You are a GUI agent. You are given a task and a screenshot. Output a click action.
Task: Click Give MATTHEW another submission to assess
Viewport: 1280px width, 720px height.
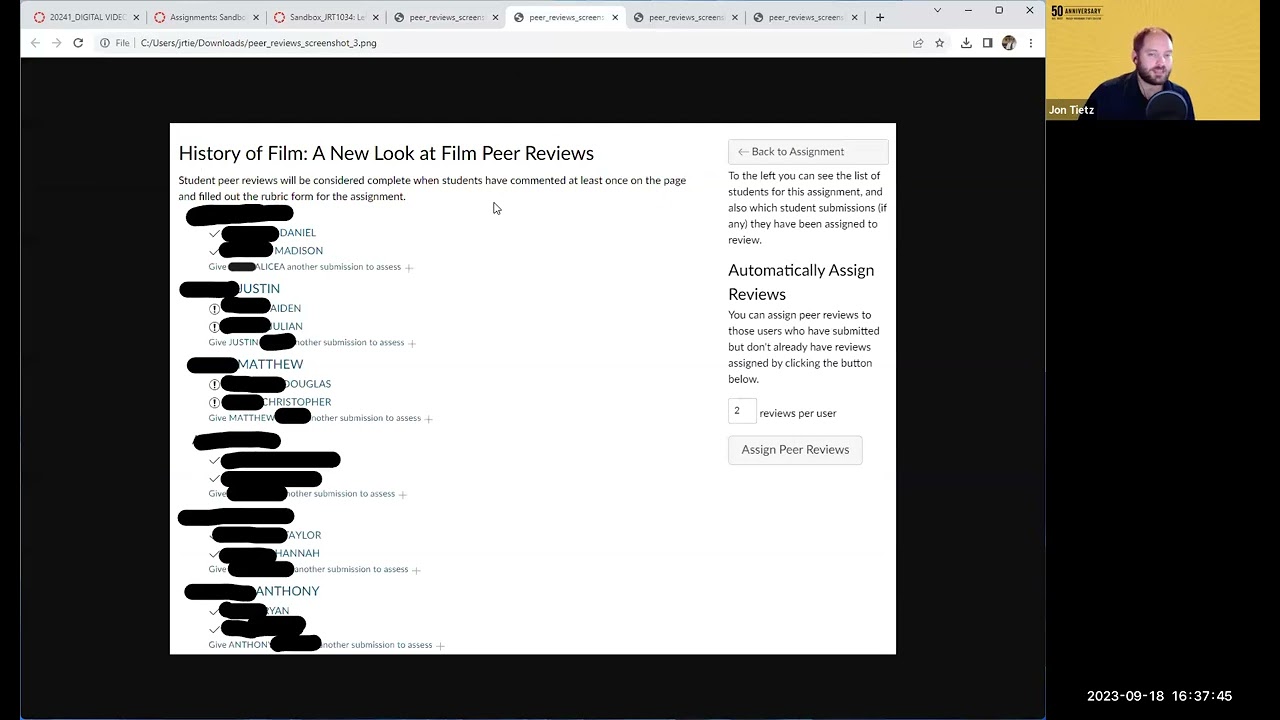[314, 418]
